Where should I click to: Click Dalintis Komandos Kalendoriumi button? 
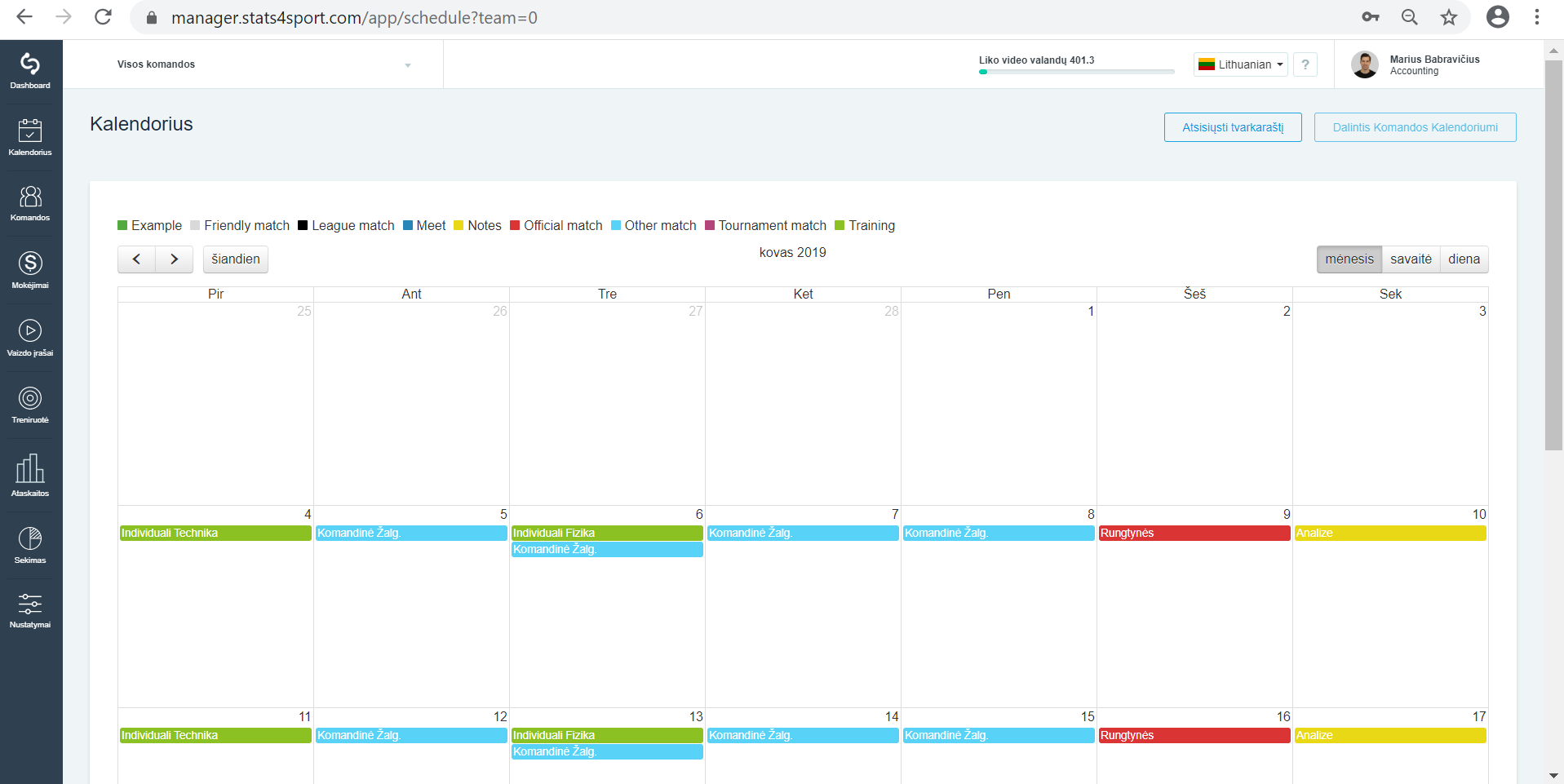1416,127
